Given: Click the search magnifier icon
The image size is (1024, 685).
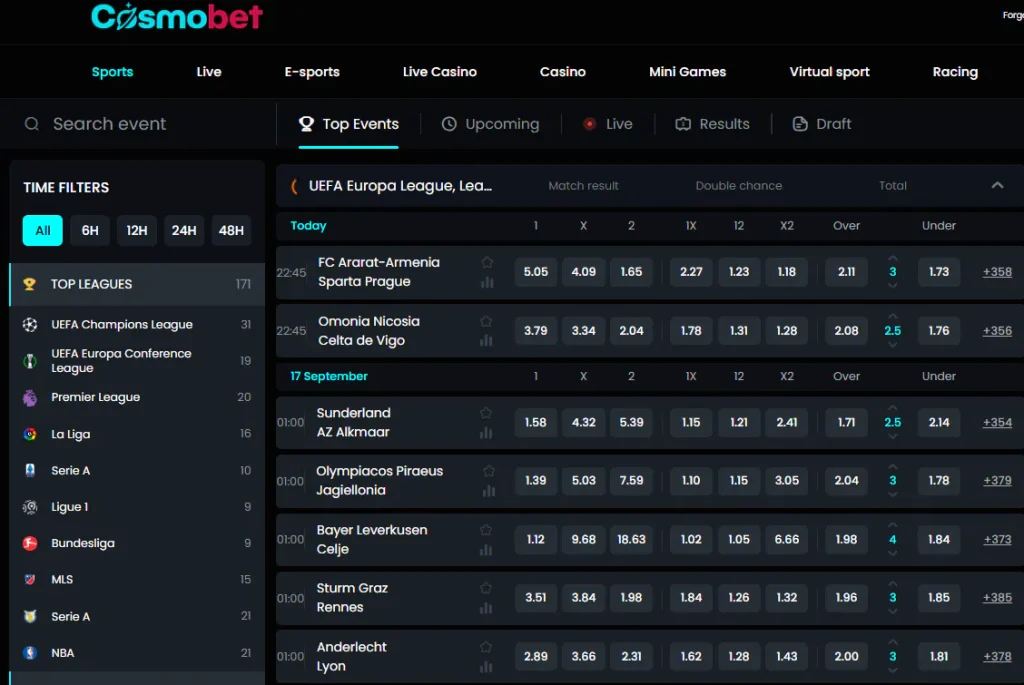Looking at the screenshot, I should click(31, 124).
